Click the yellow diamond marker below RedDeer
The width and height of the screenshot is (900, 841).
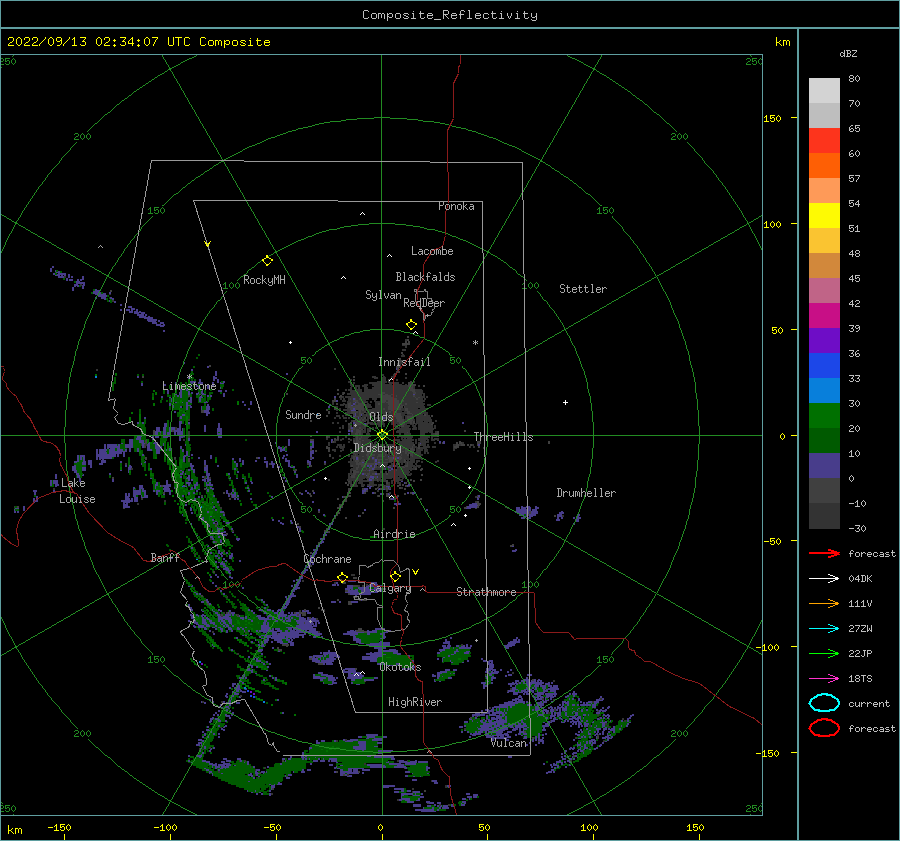[x=412, y=325]
